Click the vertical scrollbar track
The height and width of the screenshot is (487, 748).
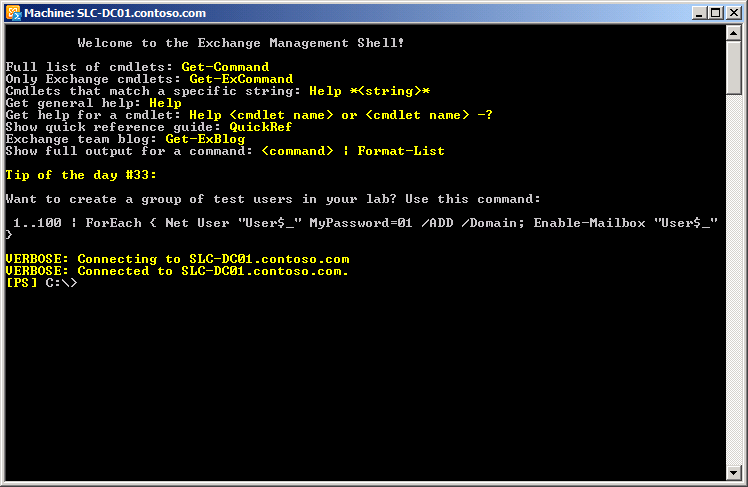pyautogui.click(x=734, y=300)
